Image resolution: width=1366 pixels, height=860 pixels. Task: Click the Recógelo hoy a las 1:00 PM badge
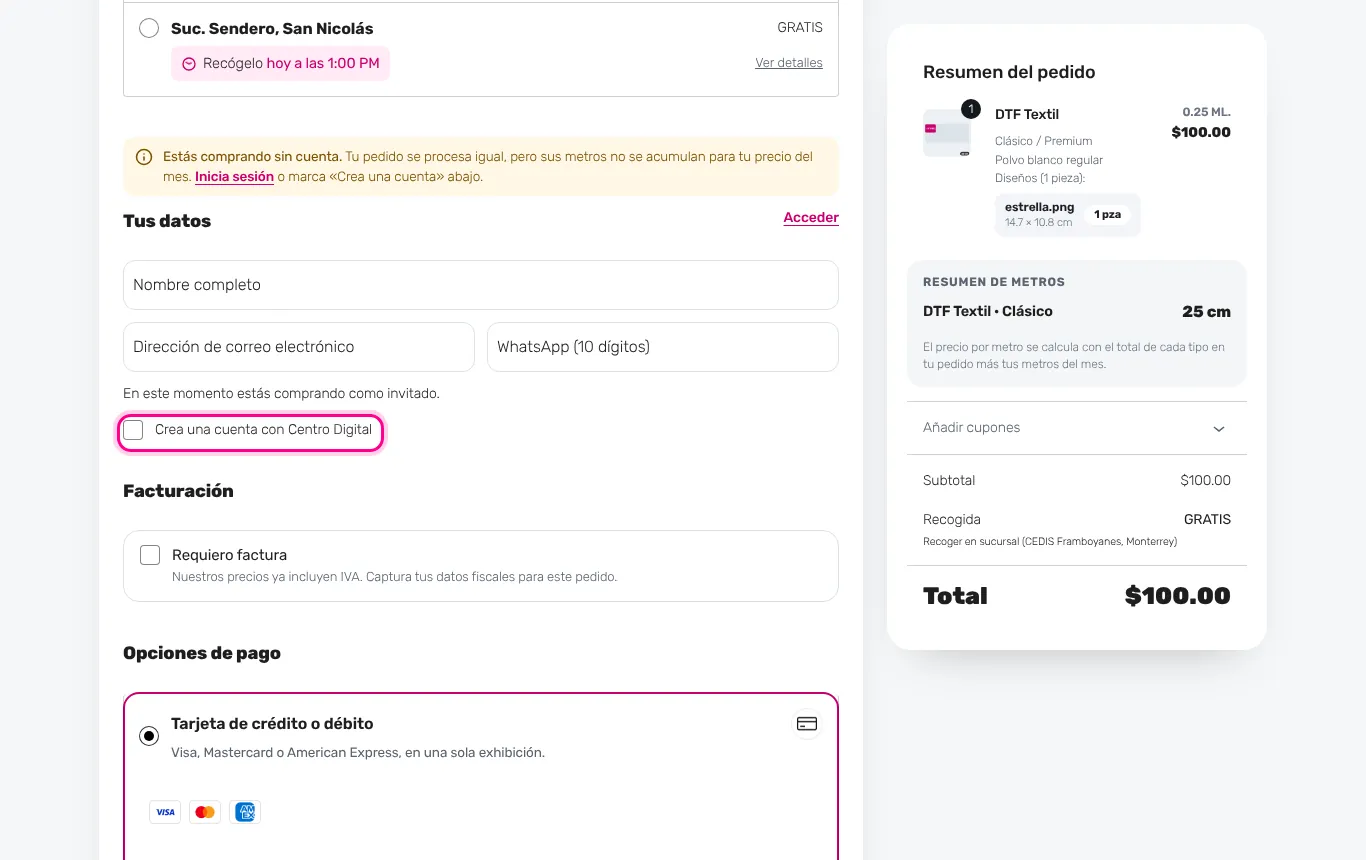280,64
